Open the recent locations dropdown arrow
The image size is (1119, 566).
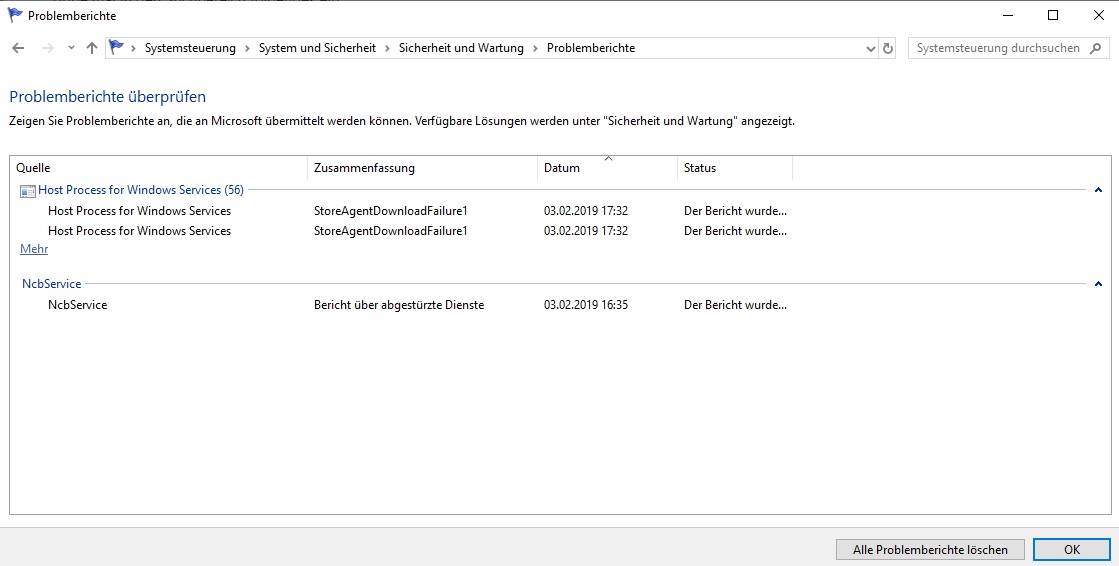[71, 48]
